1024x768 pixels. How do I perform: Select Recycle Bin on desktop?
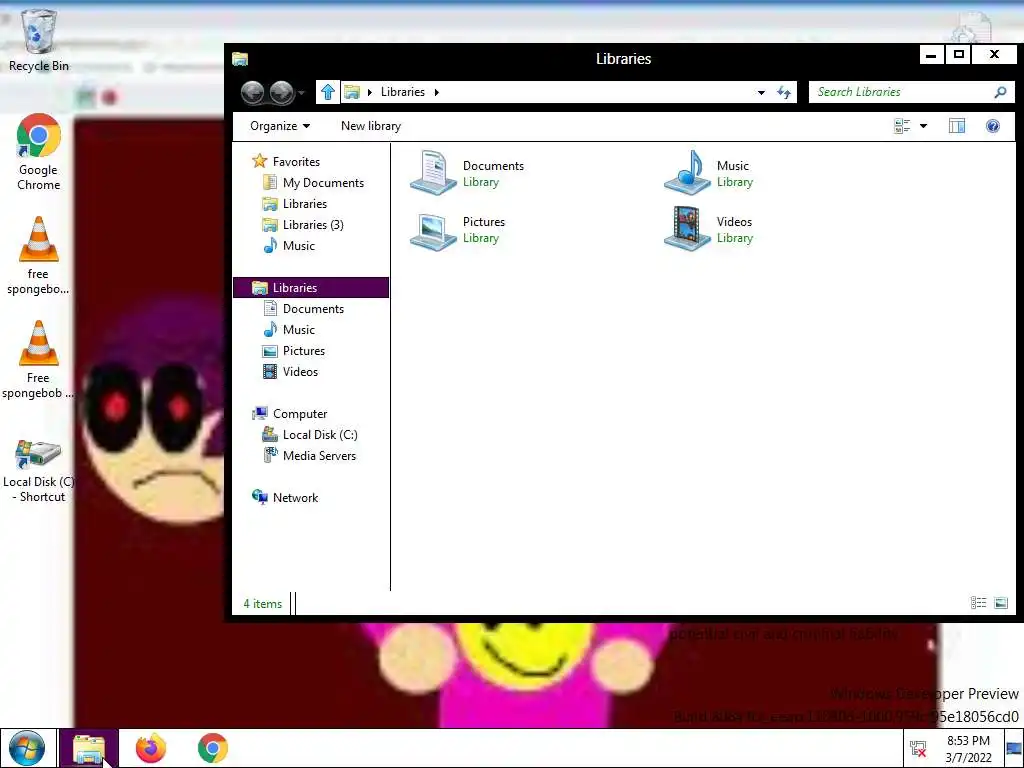coord(39,40)
